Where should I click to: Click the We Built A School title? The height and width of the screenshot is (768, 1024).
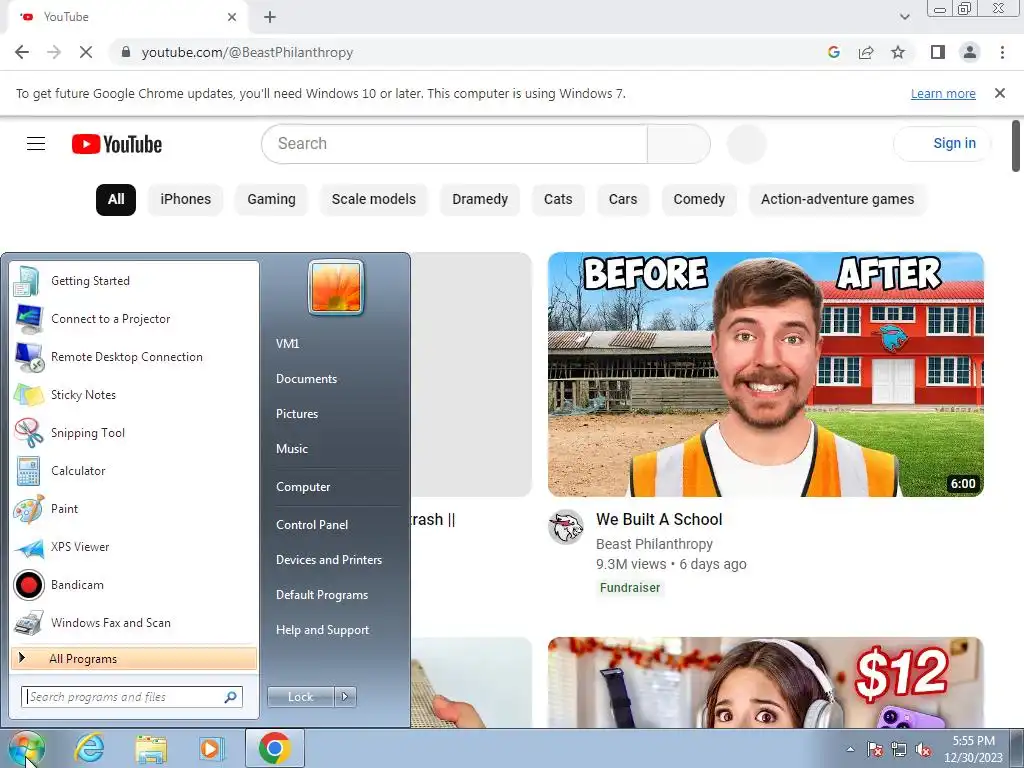coord(659,519)
